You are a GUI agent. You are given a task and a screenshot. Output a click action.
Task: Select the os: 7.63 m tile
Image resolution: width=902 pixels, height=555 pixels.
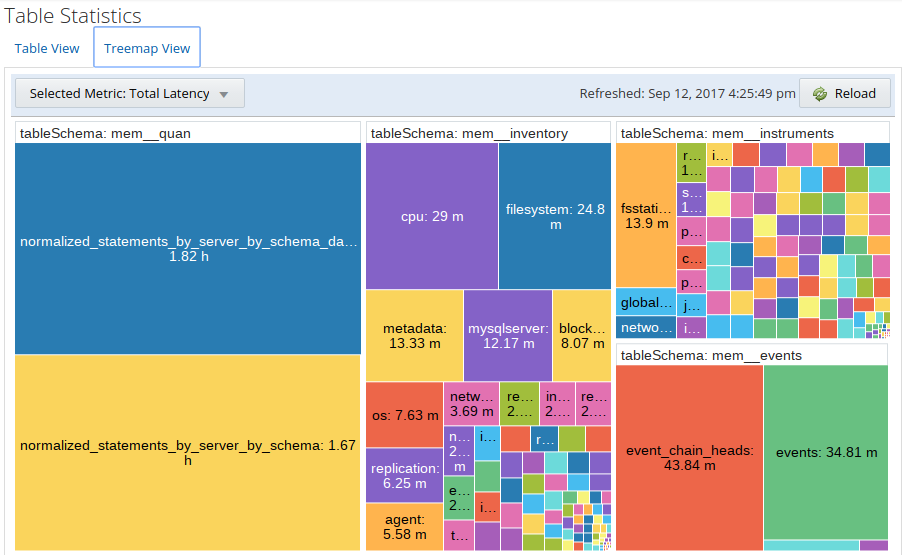405,415
